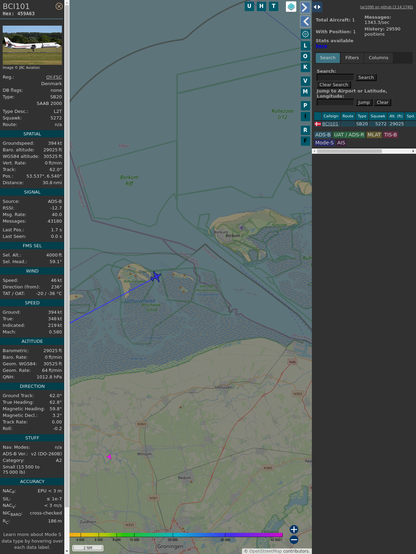The height and width of the screenshot is (554, 416).
Task: Open the OY-FSC registration link
Action: [x=54, y=77]
